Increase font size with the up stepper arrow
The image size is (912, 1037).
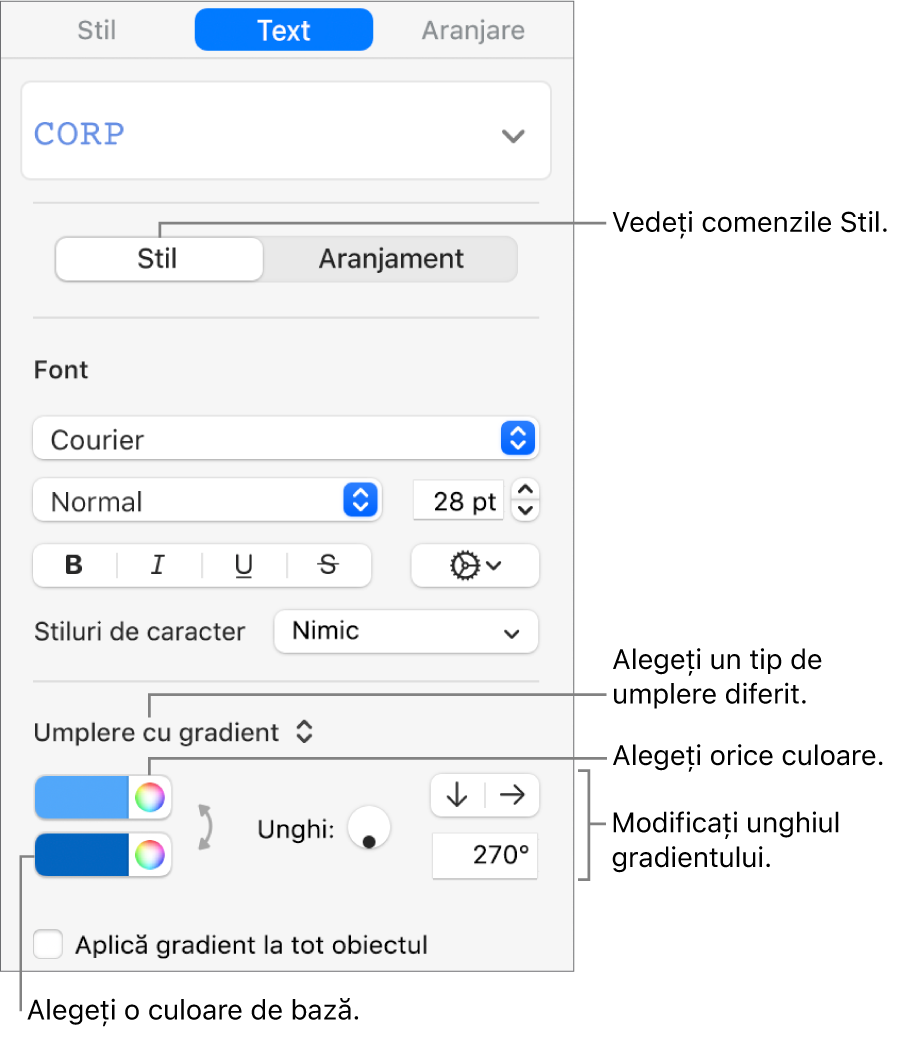click(x=525, y=489)
